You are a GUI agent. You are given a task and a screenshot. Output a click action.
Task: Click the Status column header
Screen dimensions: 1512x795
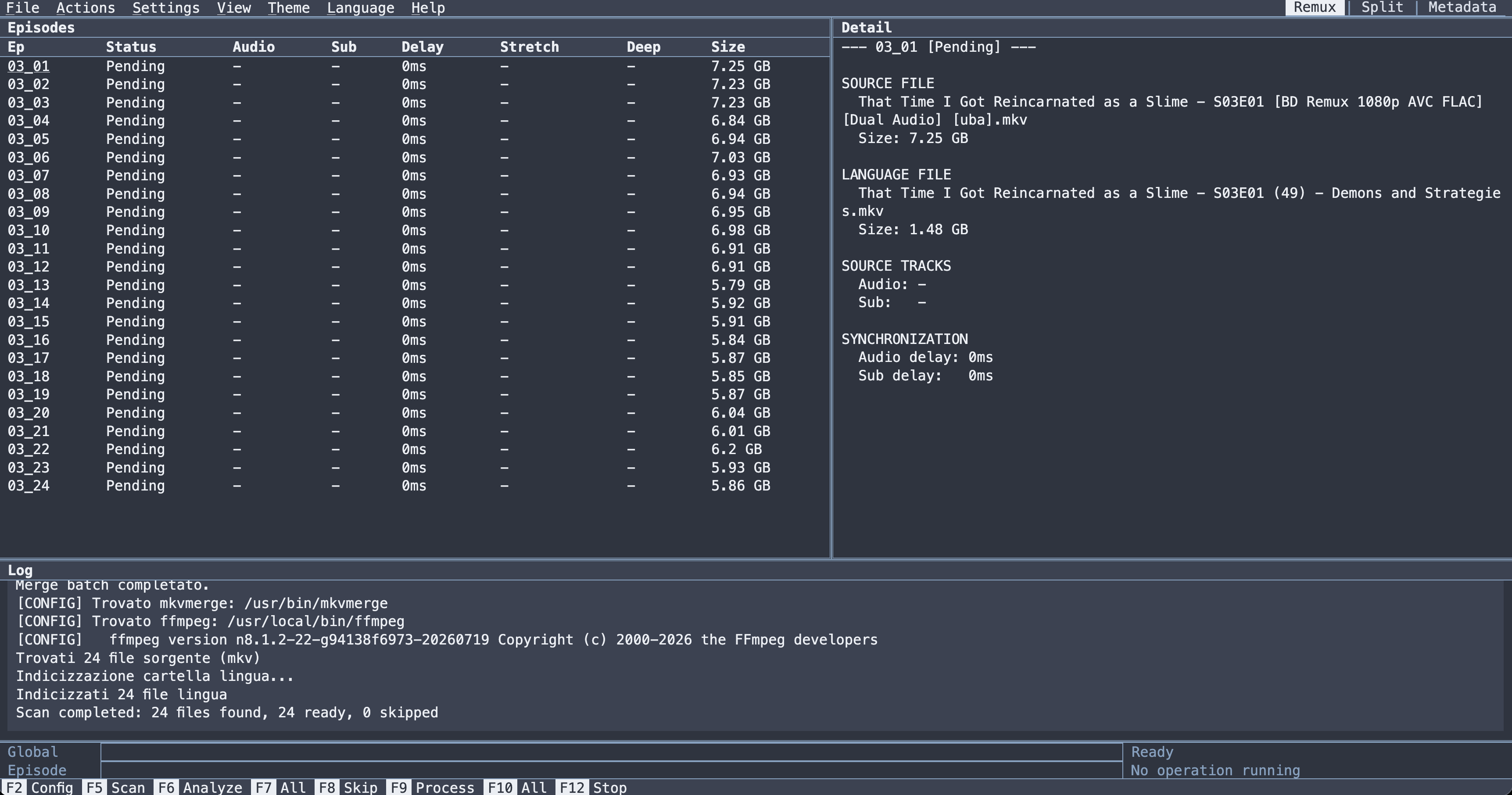click(x=131, y=47)
